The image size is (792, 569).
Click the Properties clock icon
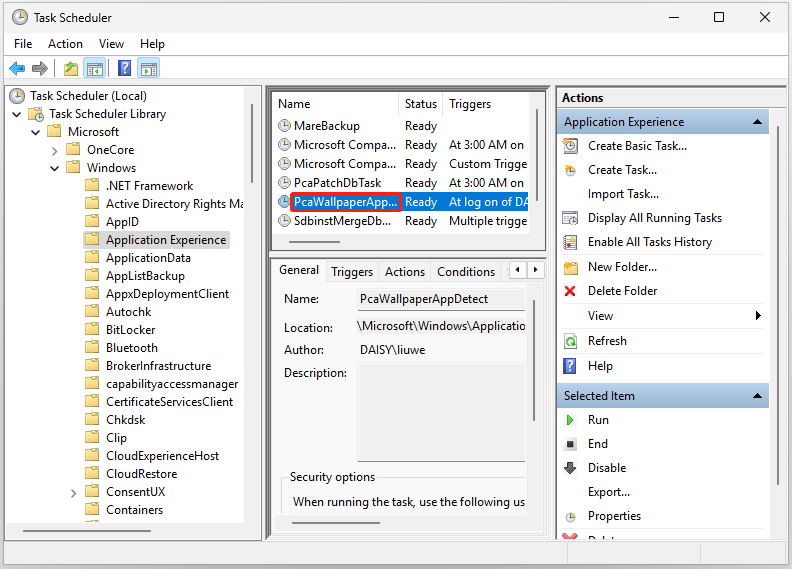point(570,516)
